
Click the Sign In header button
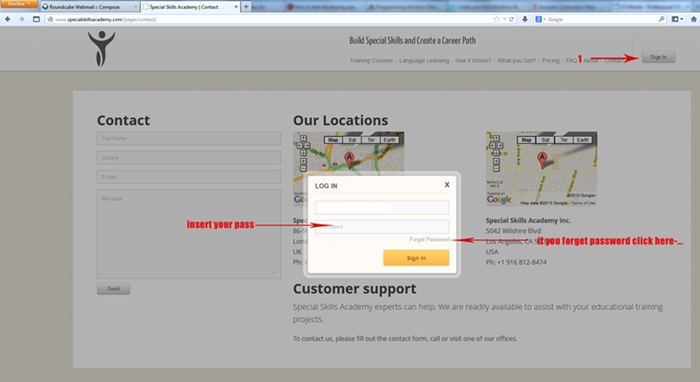658,57
